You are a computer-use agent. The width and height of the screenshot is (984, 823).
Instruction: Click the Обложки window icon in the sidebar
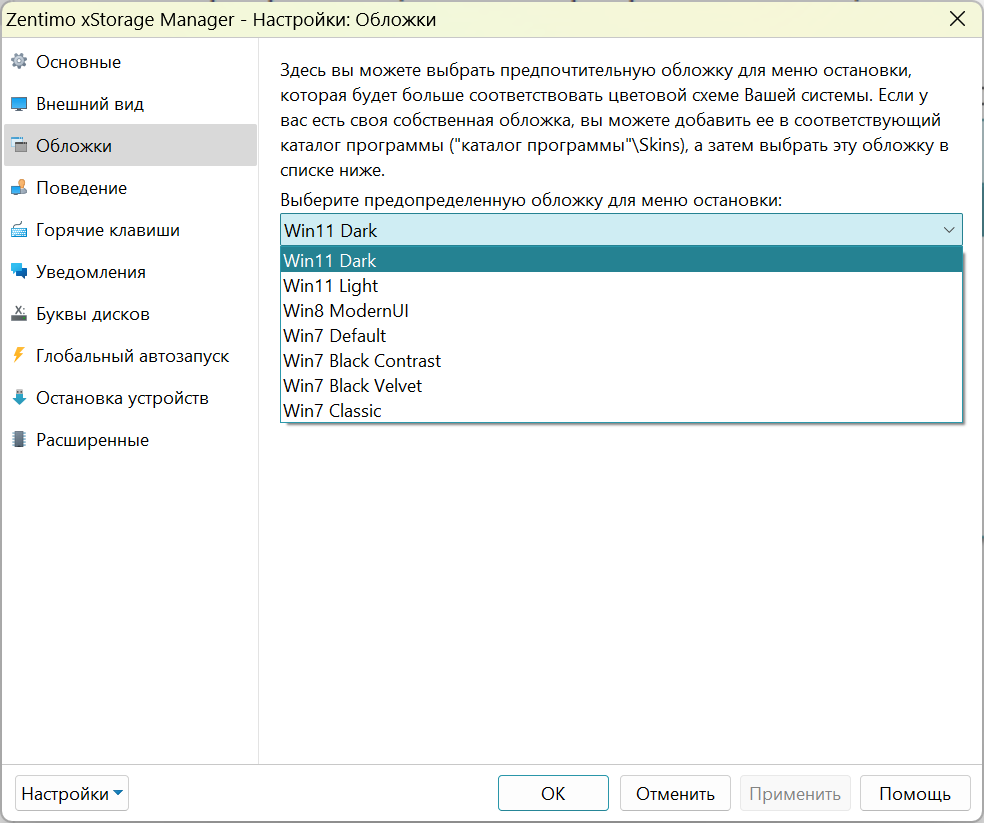tap(19, 146)
